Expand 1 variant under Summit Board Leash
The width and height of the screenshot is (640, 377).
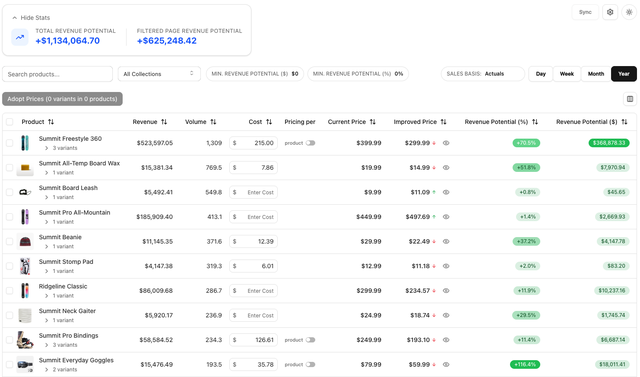pyautogui.click(x=60, y=197)
